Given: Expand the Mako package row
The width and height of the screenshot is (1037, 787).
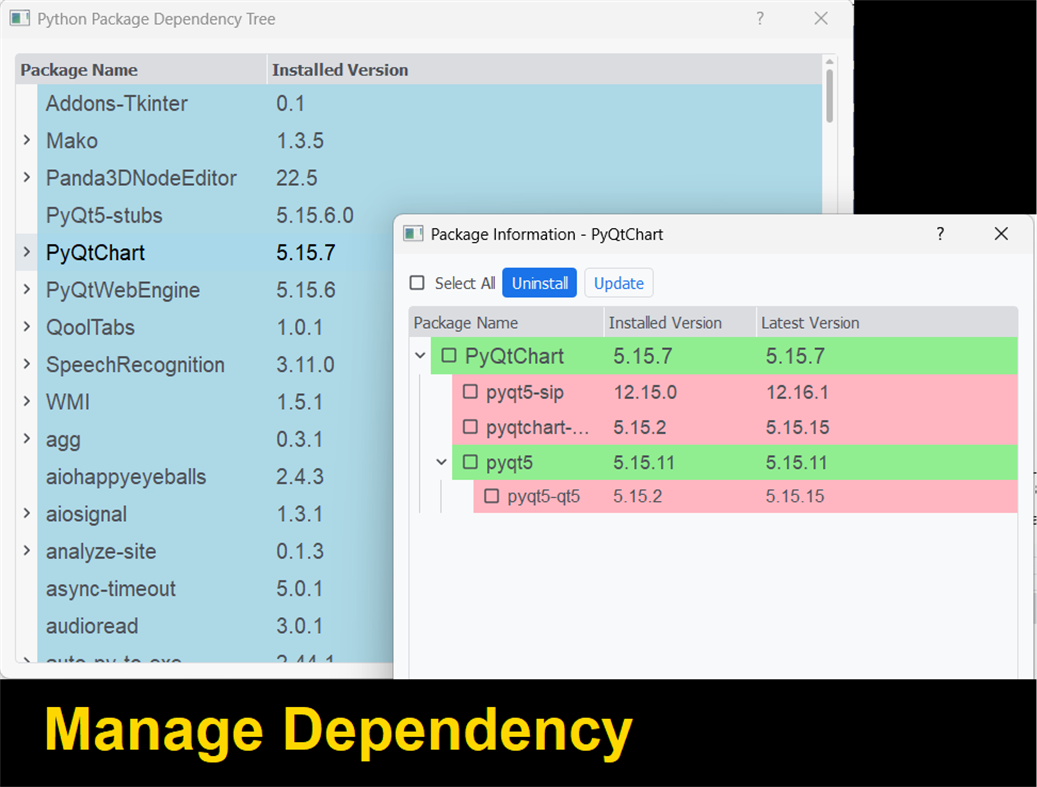Looking at the screenshot, I should pos(26,140).
